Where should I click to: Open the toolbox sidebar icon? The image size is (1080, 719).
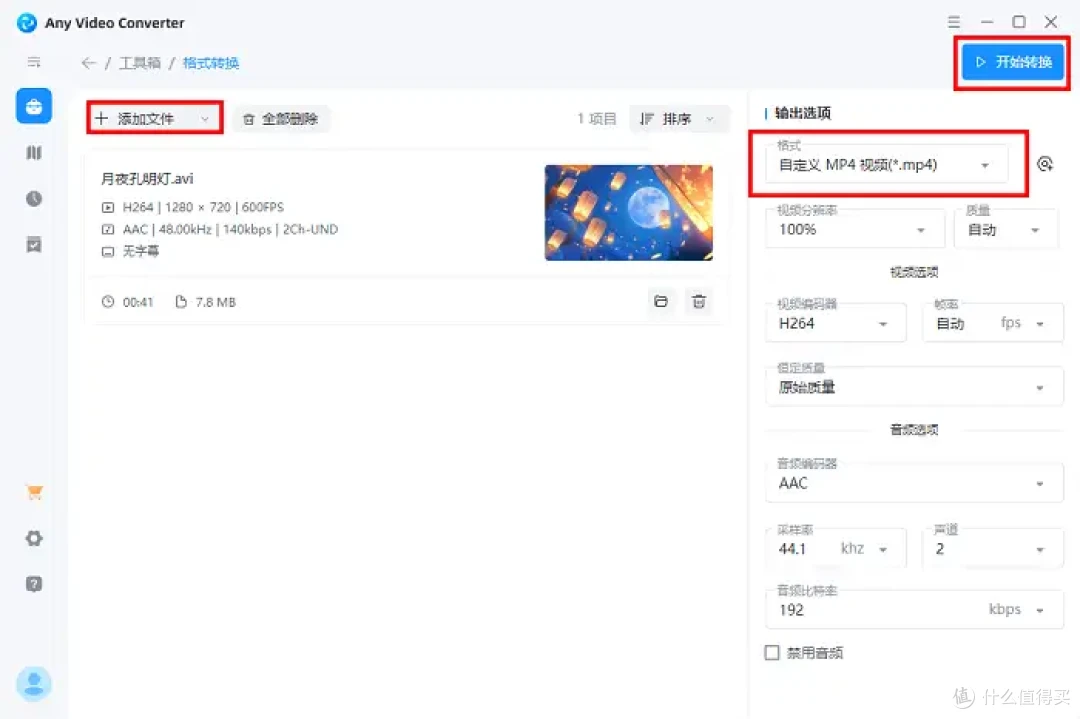coord(34,106)
